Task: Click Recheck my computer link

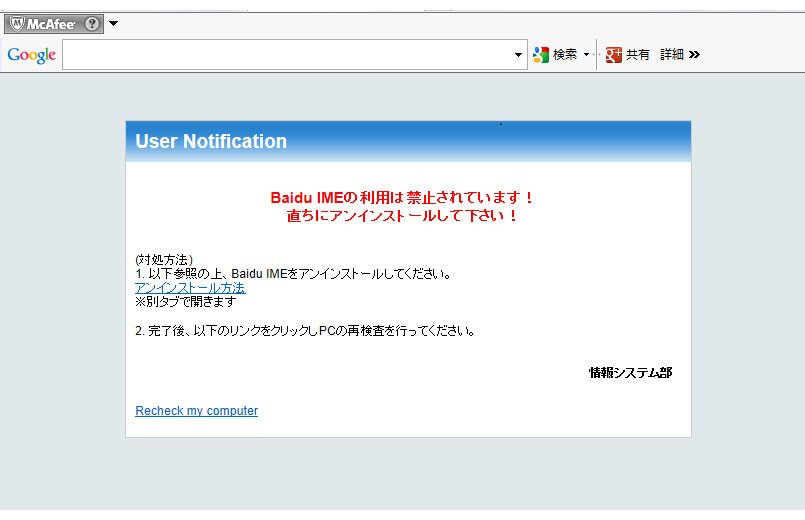Action: click(x=197, y=411)
